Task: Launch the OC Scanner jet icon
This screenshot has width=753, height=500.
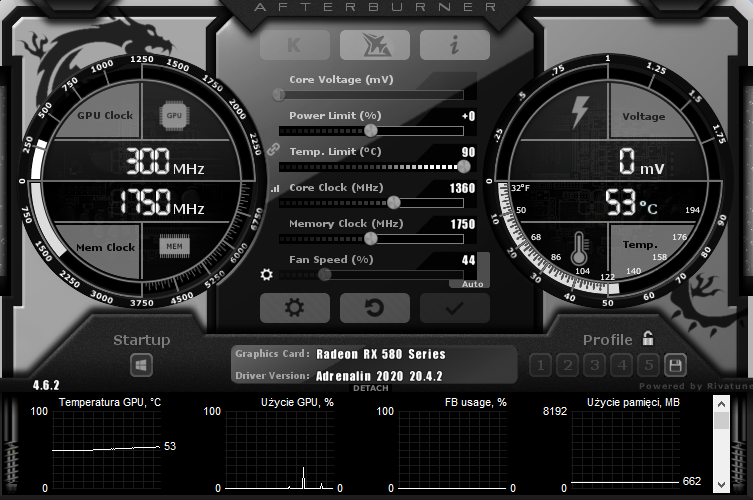Action: pos(375,45)
